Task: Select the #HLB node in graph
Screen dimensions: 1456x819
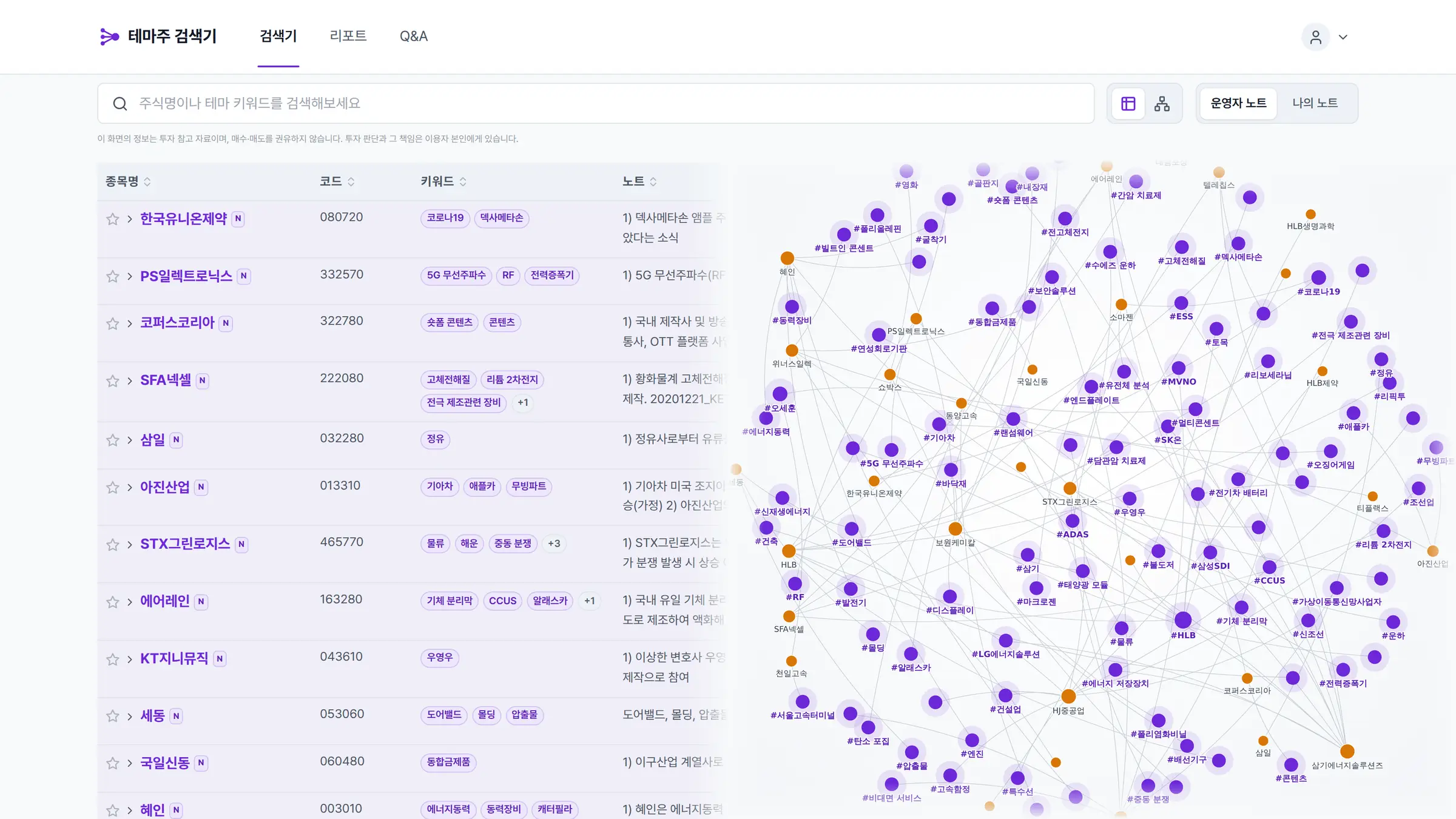Action: click(1182, 621)
